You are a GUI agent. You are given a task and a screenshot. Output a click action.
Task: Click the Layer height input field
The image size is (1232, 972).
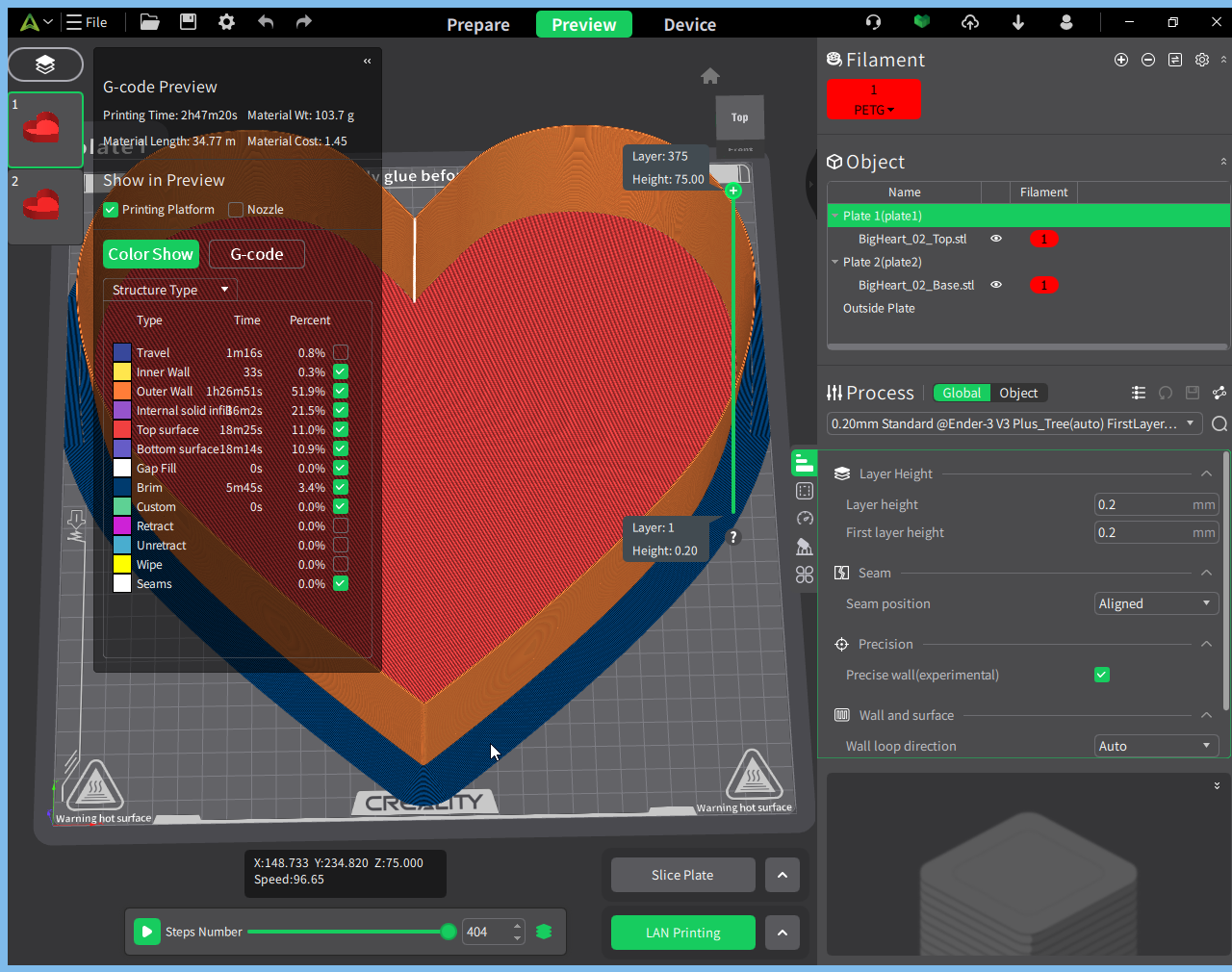pos(1156,504)
